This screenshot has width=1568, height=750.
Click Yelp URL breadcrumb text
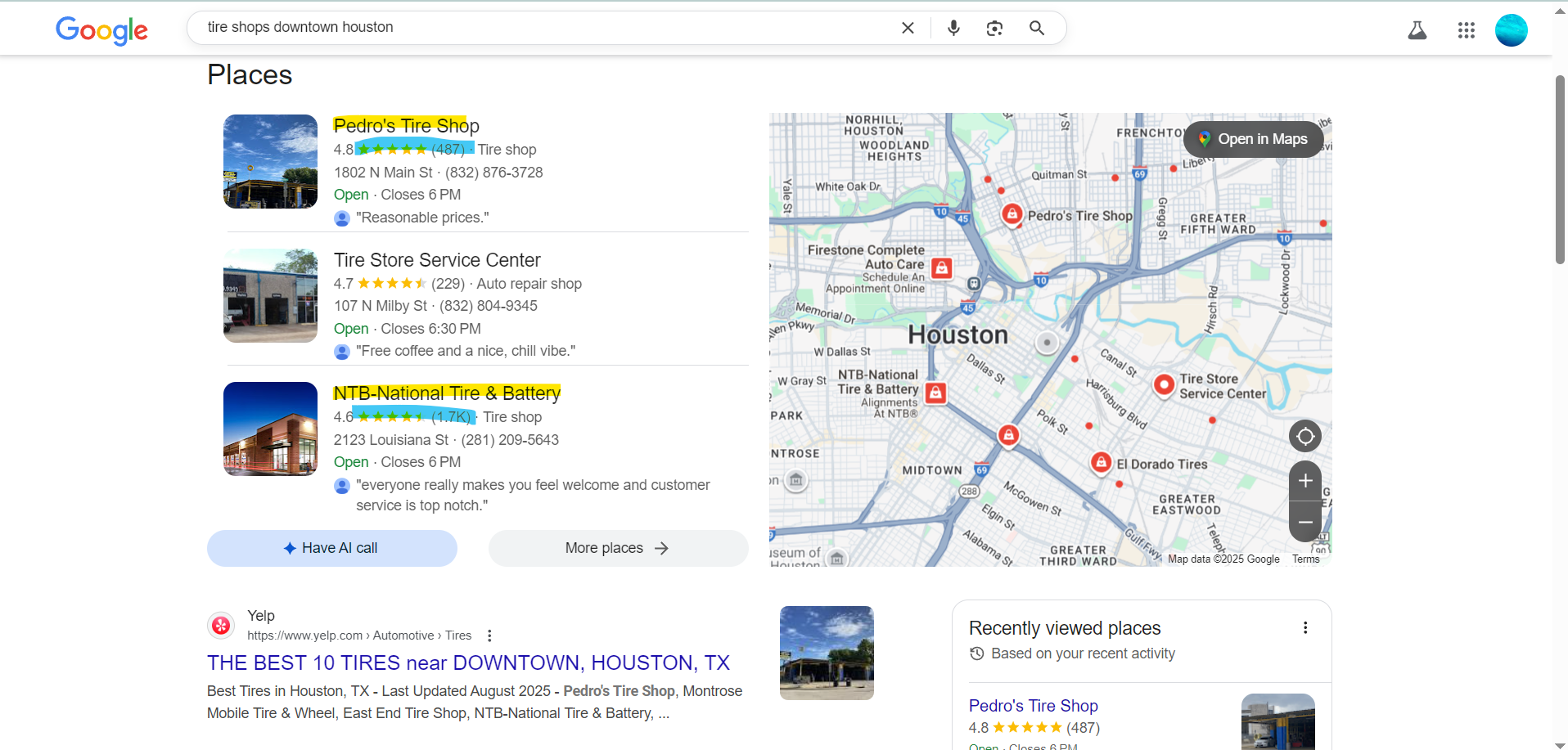point(359,635)
